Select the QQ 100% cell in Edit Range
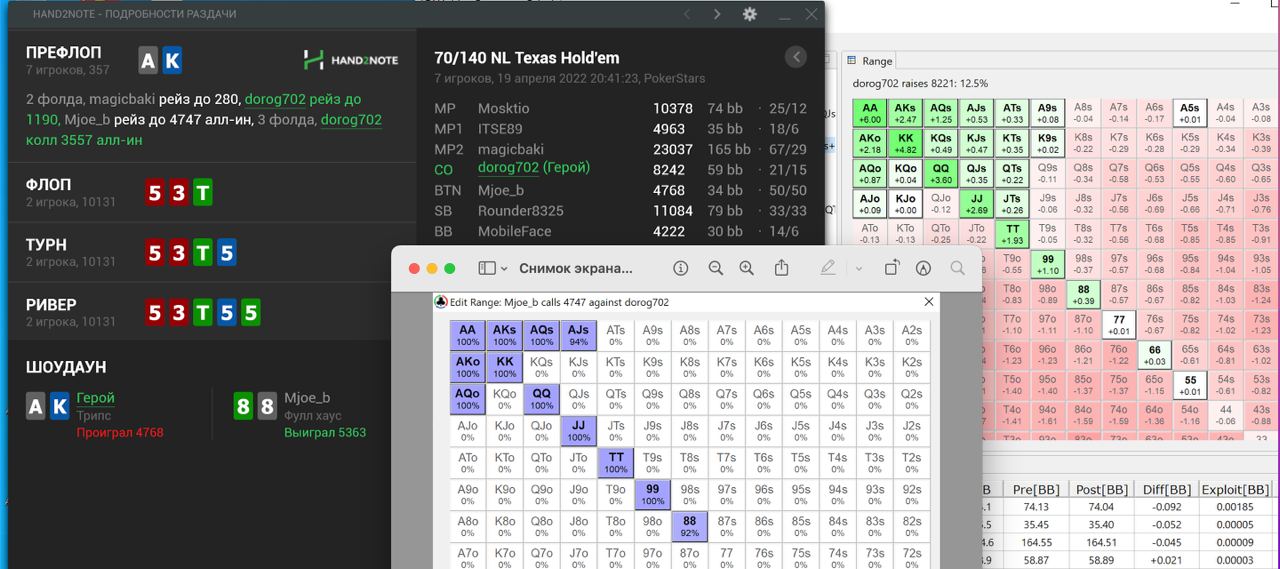The image size is (1280, 569). (x=541, y=399)
